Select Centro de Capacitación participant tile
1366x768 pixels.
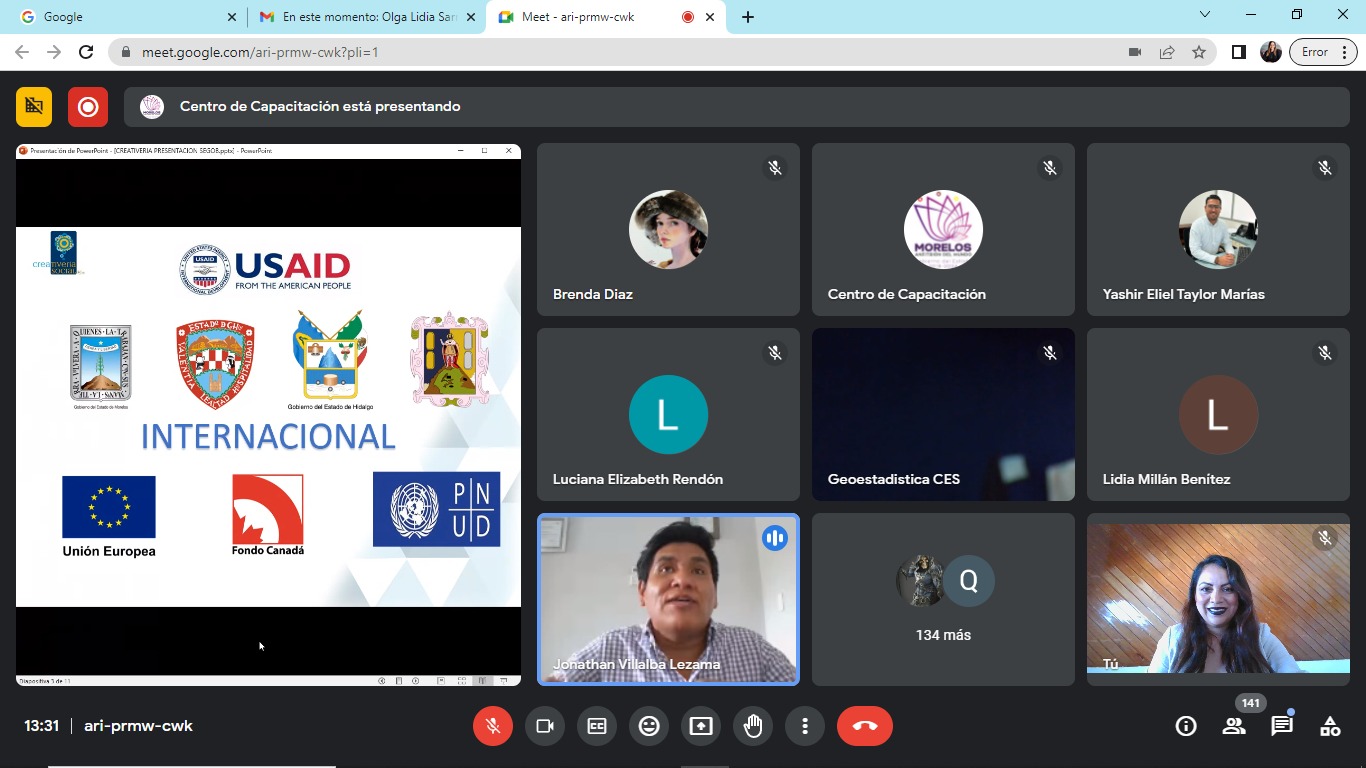pyautogui.click(x=943, y=229)
